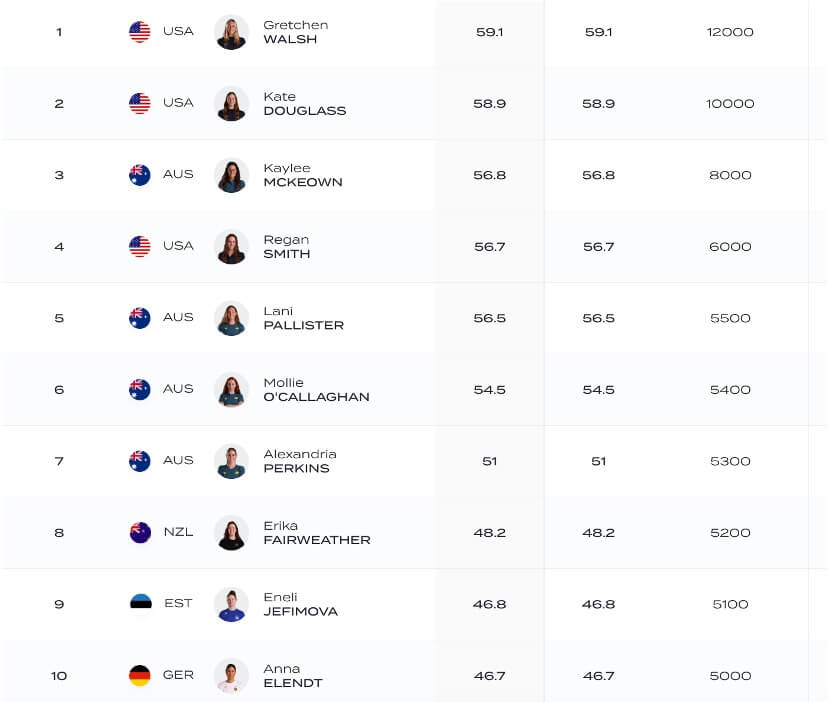This screenshot has height=702, width=828.
Task: Click the Estonian flag beside Eneli Jefimova
Action: (140, 604)
